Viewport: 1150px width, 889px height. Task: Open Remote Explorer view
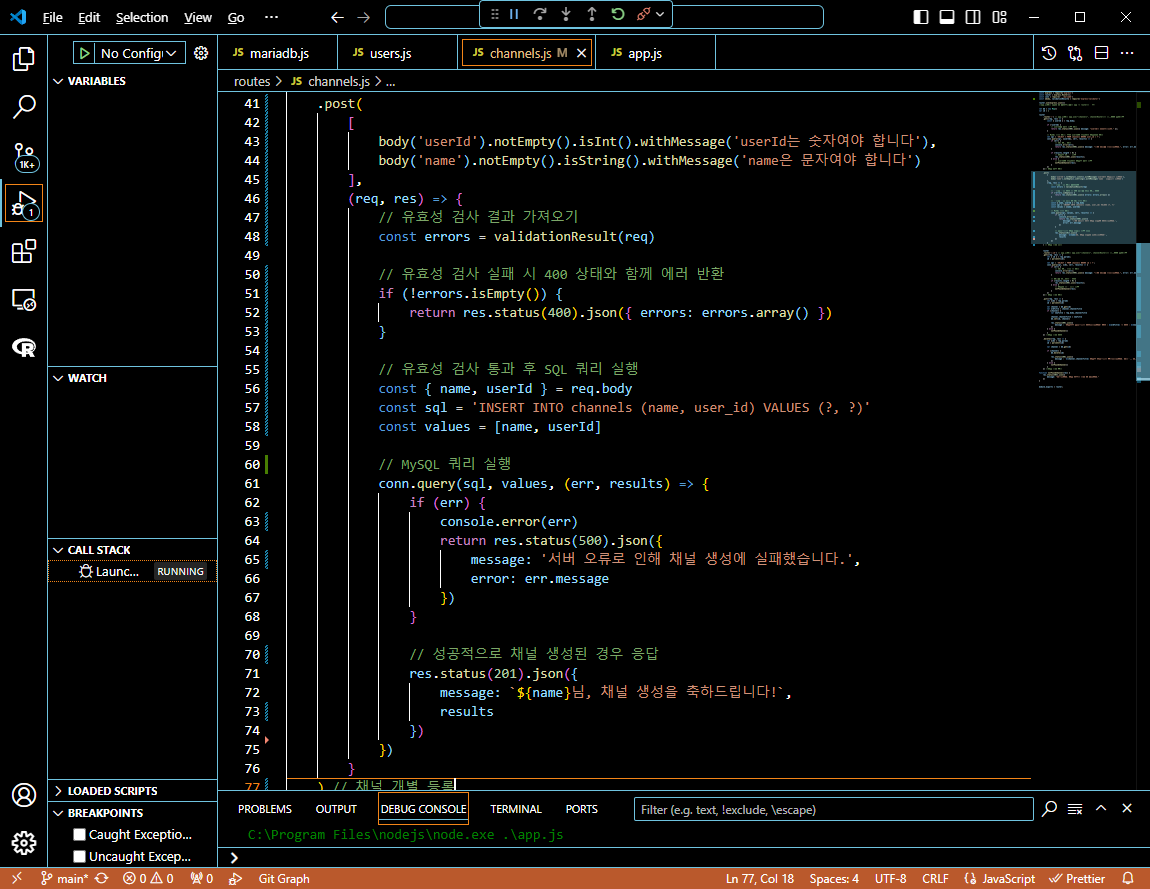tap(23, 300)
